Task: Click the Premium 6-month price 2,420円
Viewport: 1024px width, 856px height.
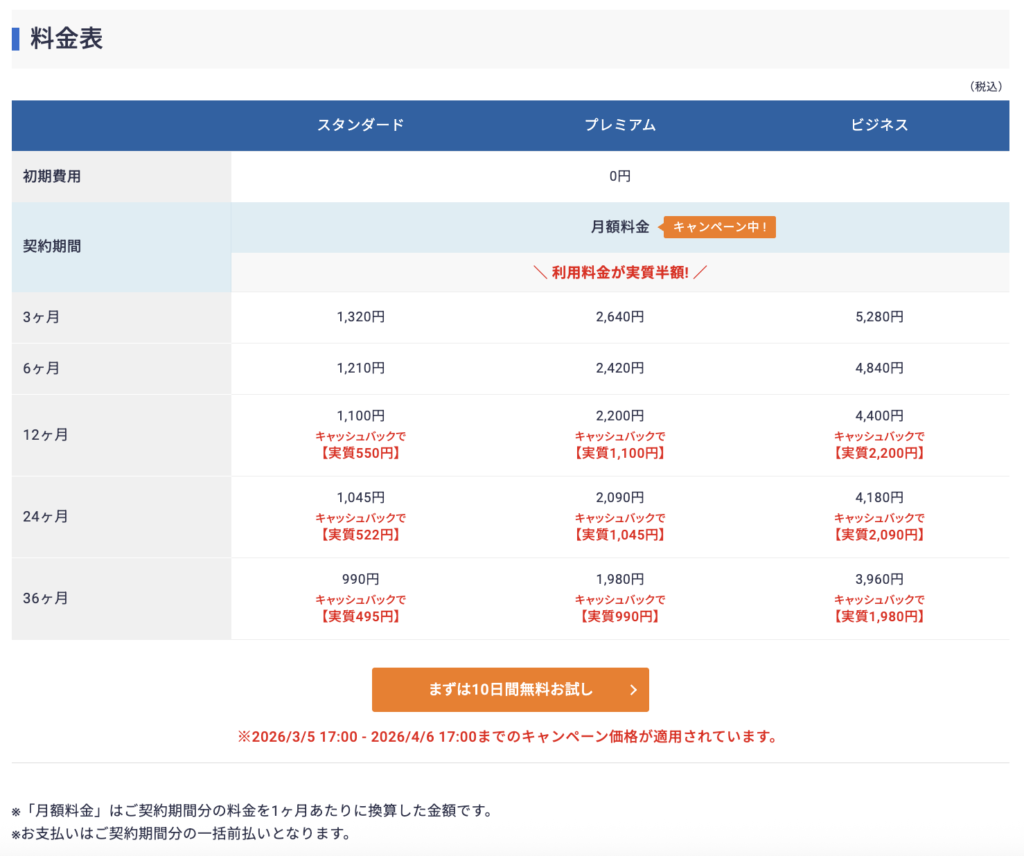Action: pyautogui.click(x=620, y=368)
